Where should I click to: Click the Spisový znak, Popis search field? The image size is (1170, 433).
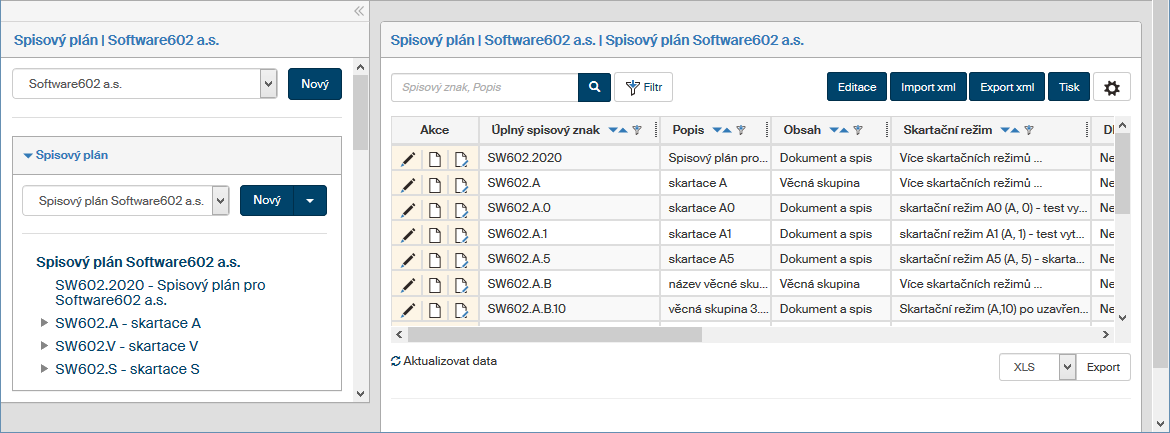coord(484,88)
